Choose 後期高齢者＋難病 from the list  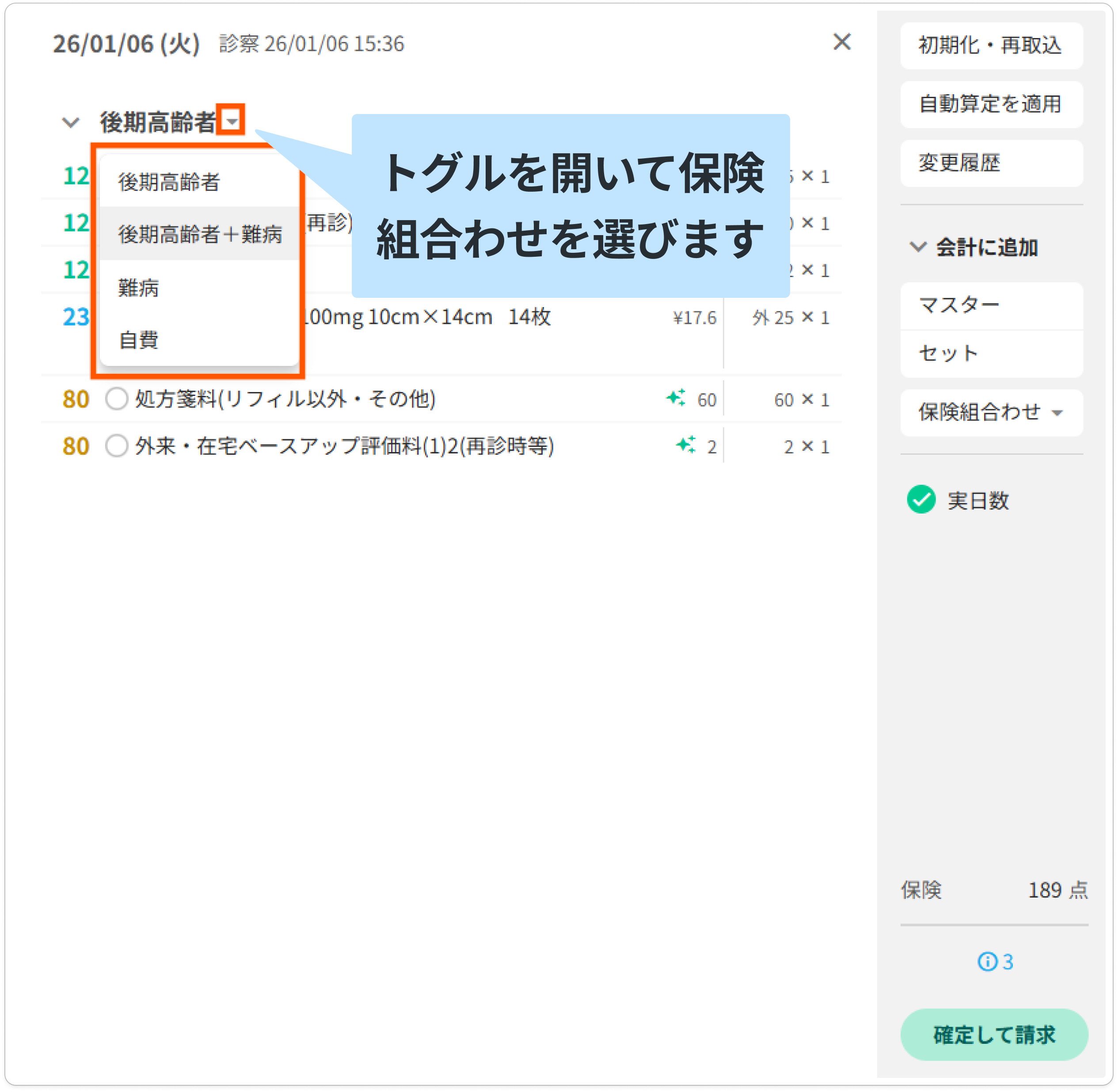200,234
